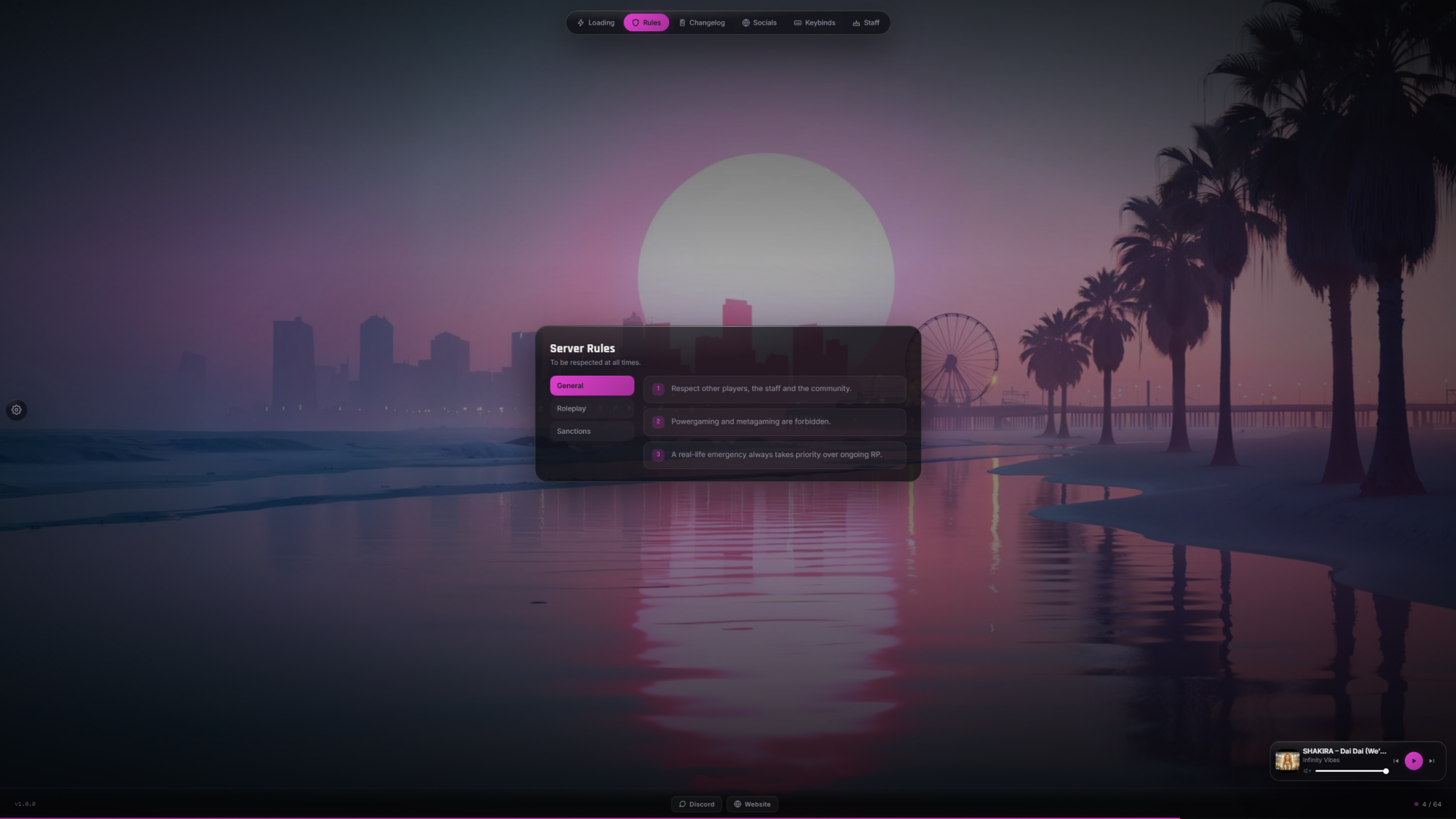The image size is (1456, 819).
Task: Open the Staff tab
Action: (x=866, y=23)
